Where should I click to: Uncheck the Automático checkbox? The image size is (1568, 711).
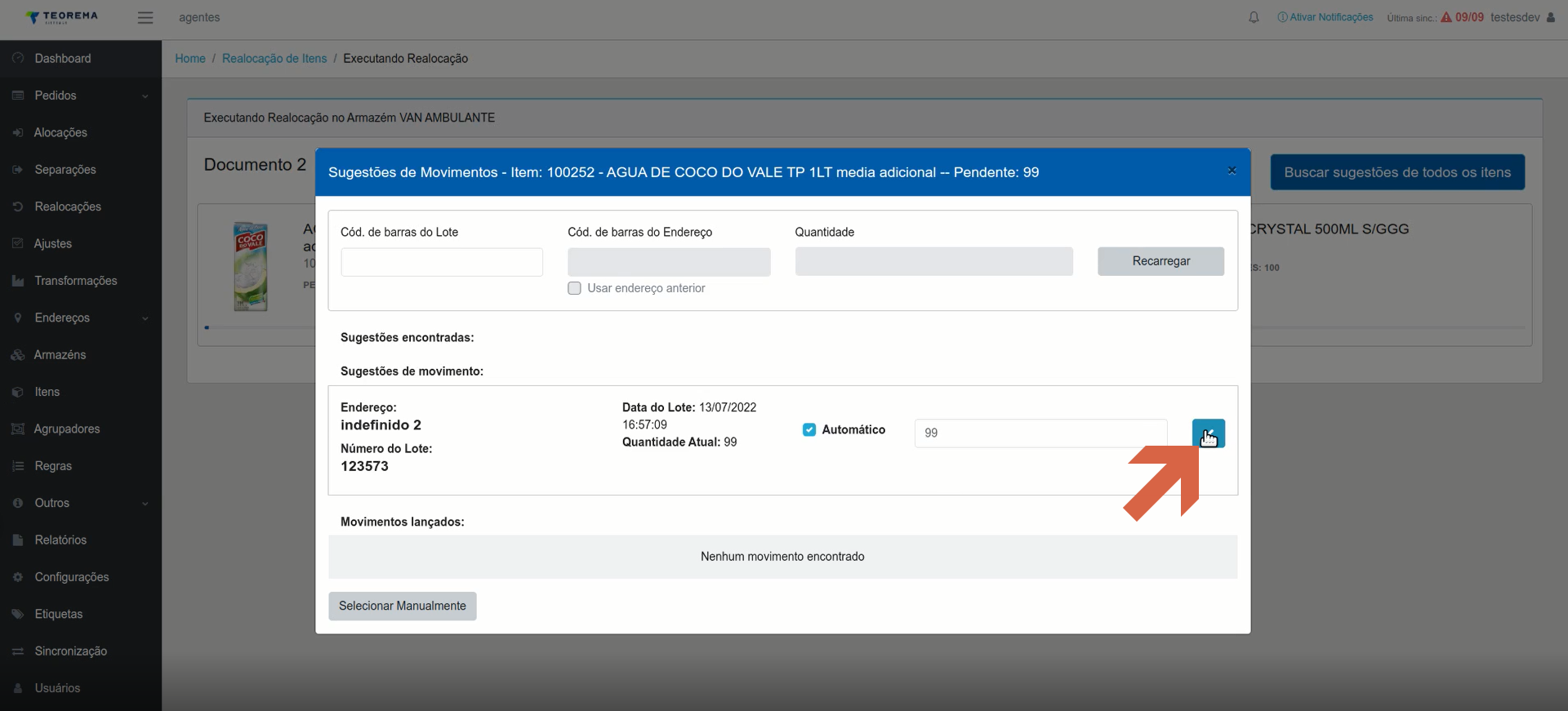[x=809, y=430]
